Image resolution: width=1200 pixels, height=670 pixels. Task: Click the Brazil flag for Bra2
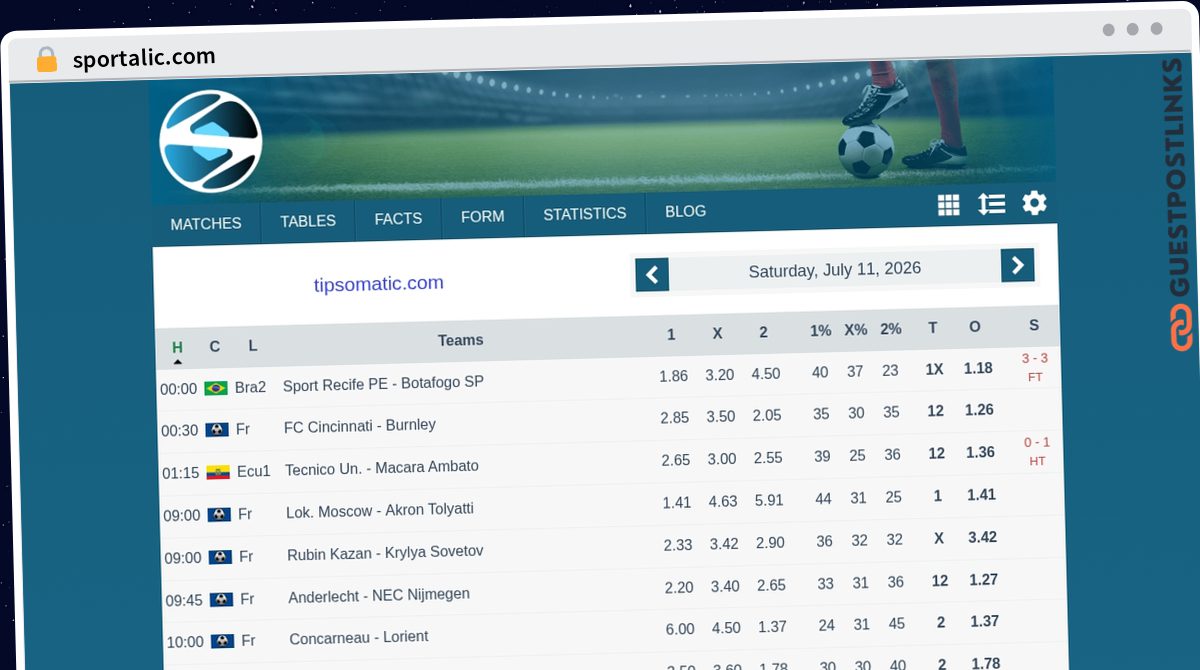click(216, 388)
